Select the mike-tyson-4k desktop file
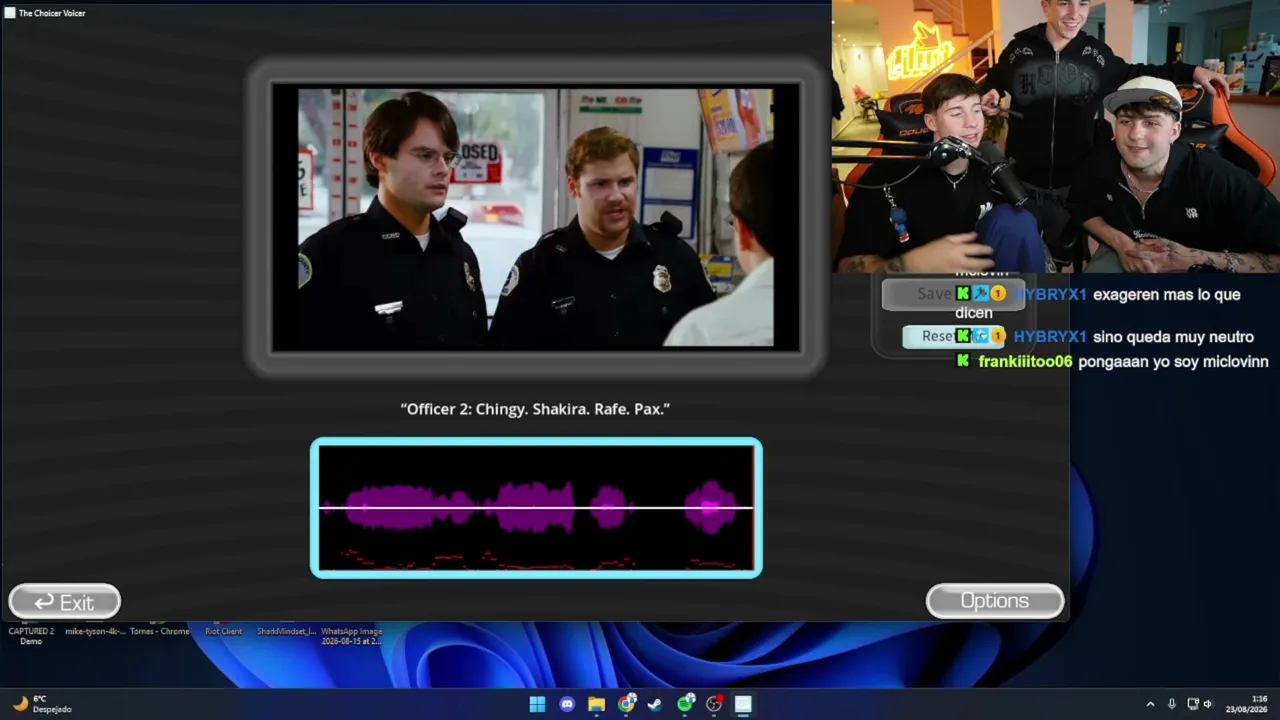 (95, 632)
